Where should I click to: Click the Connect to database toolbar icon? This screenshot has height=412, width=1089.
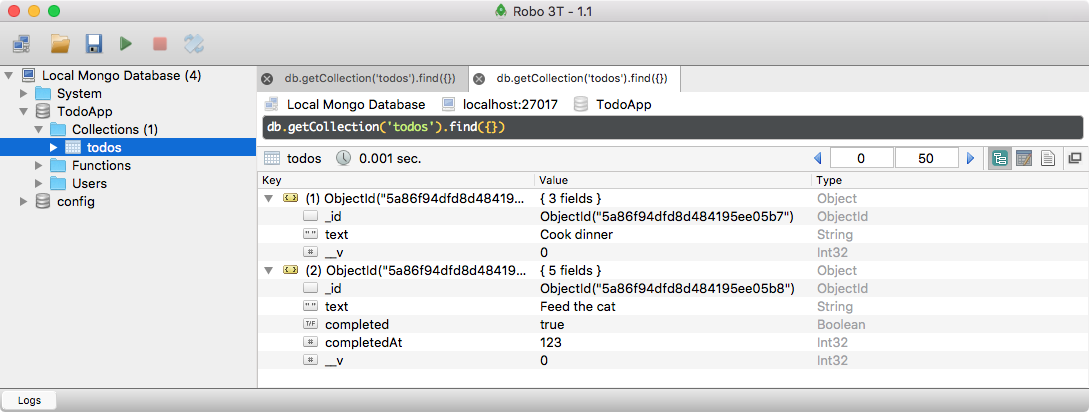click(21, 43)
